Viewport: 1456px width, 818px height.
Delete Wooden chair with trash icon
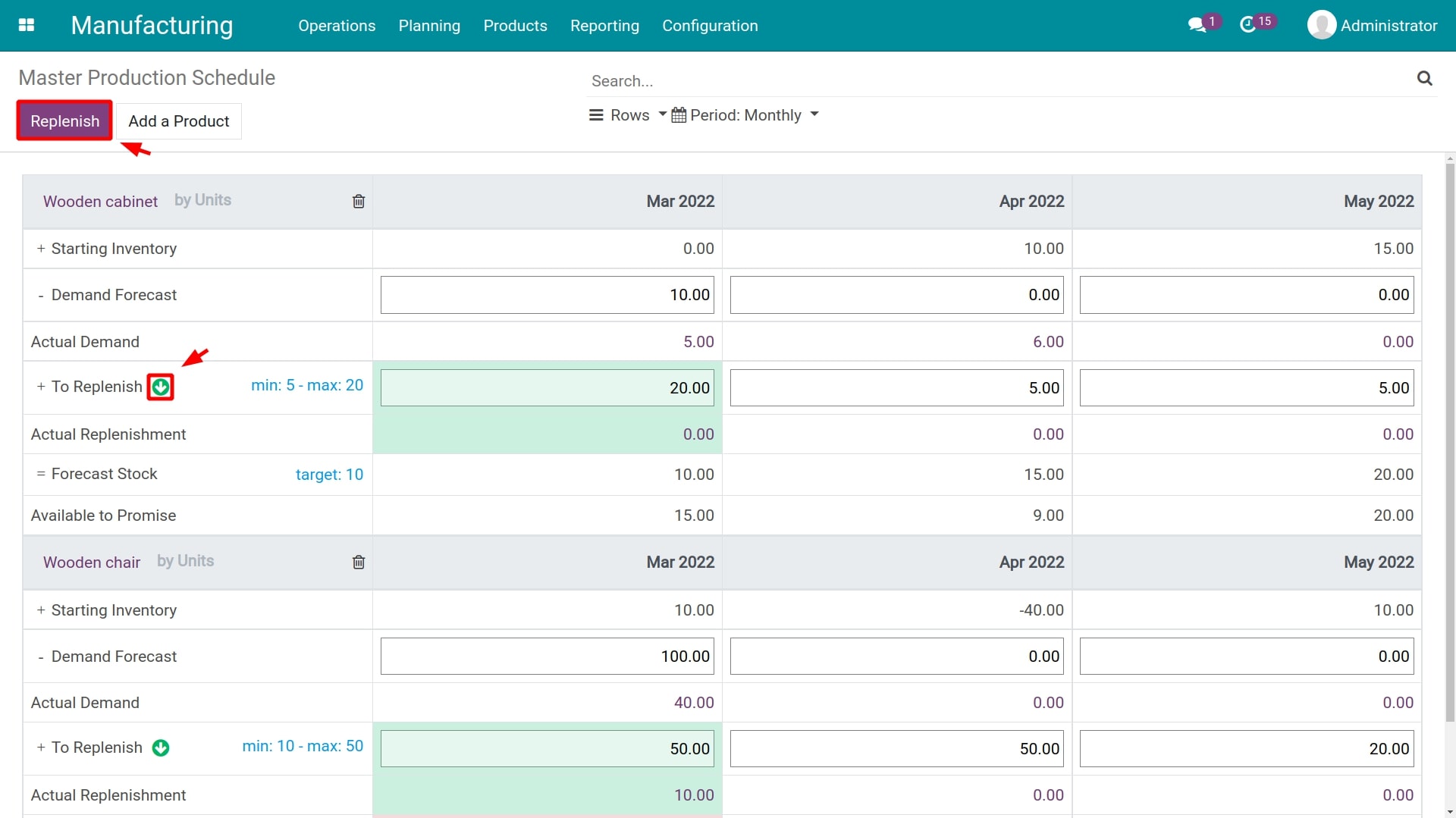tap(359, 562)
